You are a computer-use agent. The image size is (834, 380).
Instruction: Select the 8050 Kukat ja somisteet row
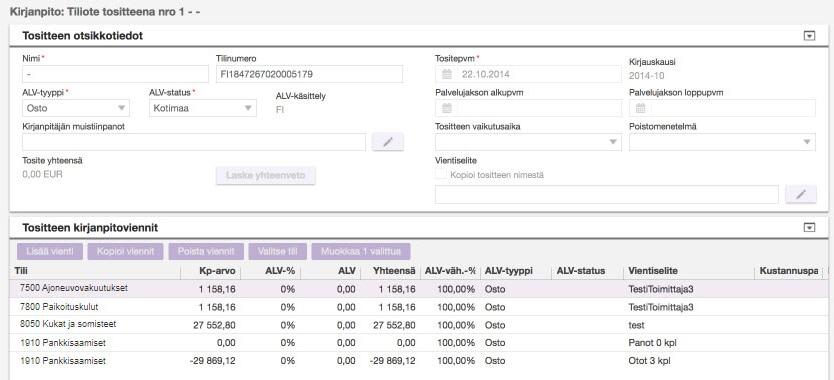point(420,325)
